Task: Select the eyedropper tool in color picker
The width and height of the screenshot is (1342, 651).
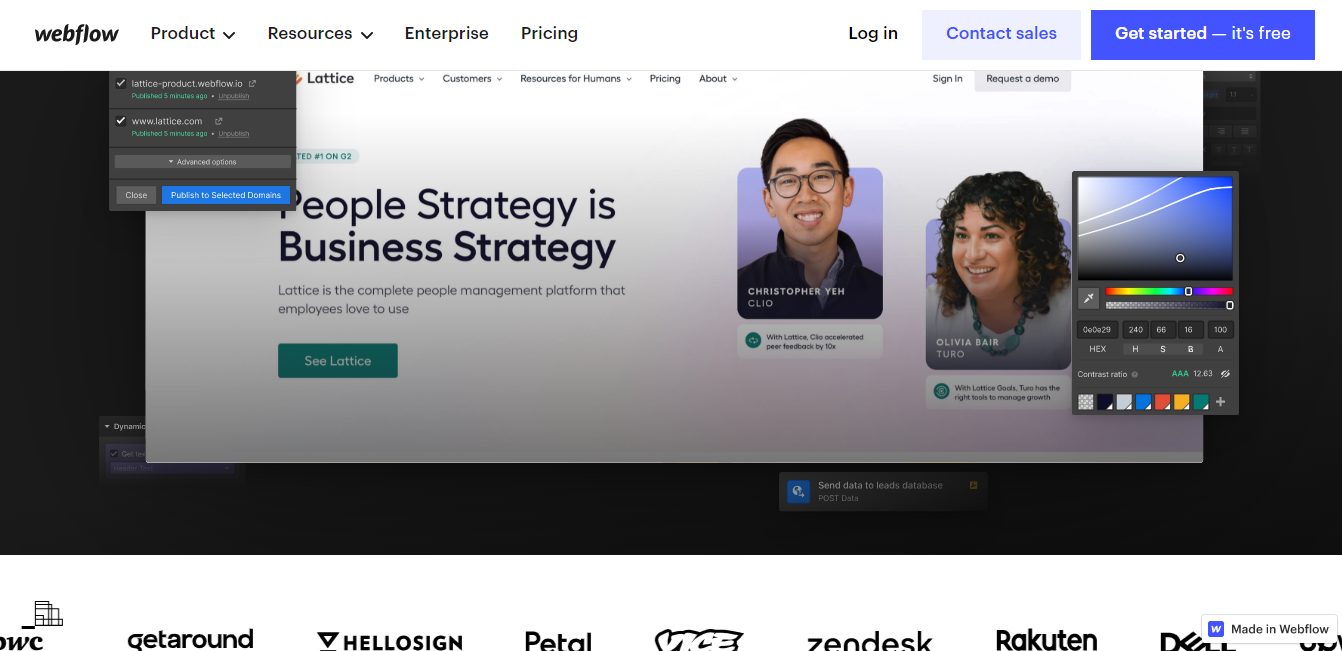Action: tap(1088, 298)
